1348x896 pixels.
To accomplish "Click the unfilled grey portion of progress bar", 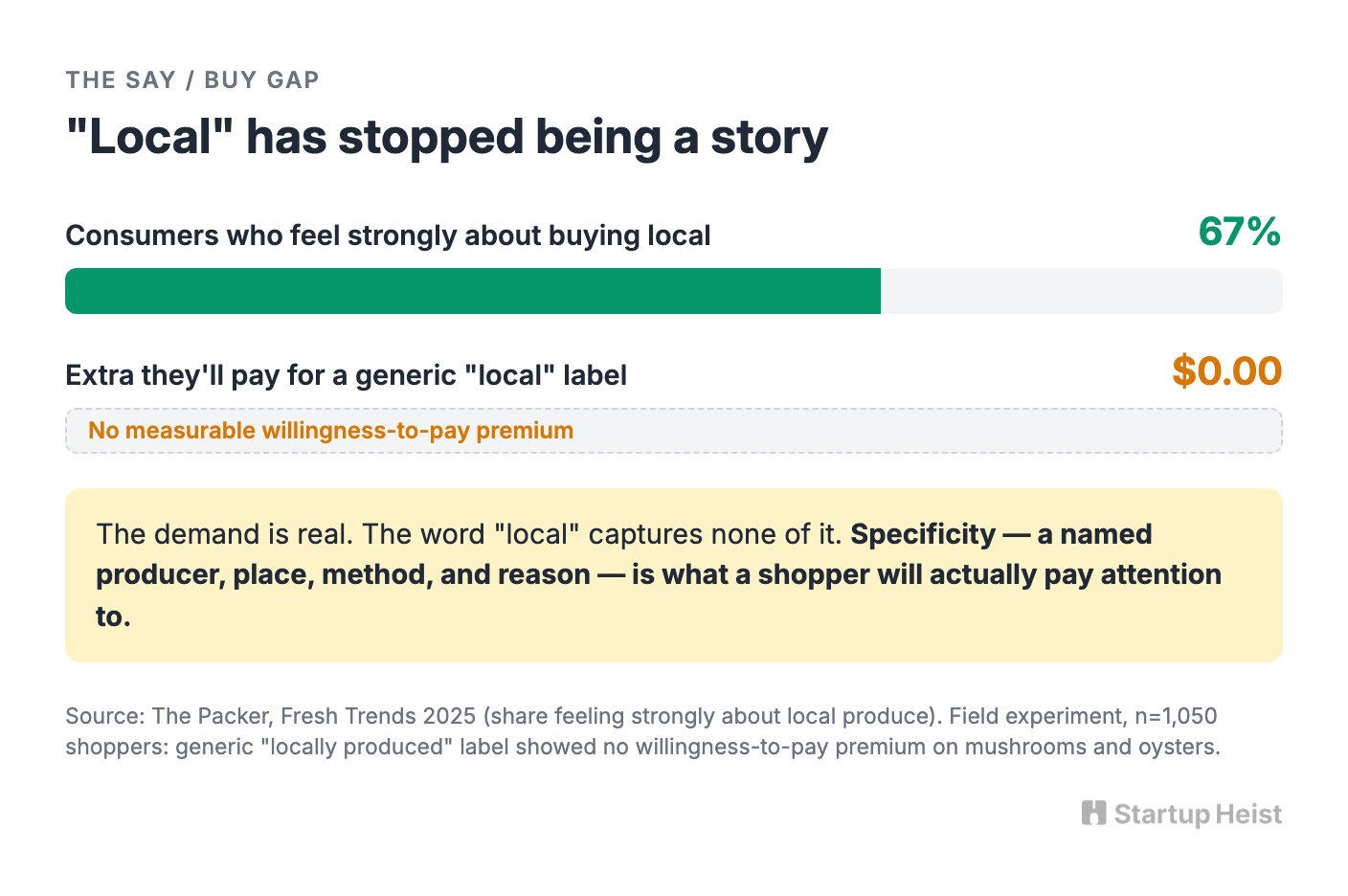I will tap(1082, 291).
